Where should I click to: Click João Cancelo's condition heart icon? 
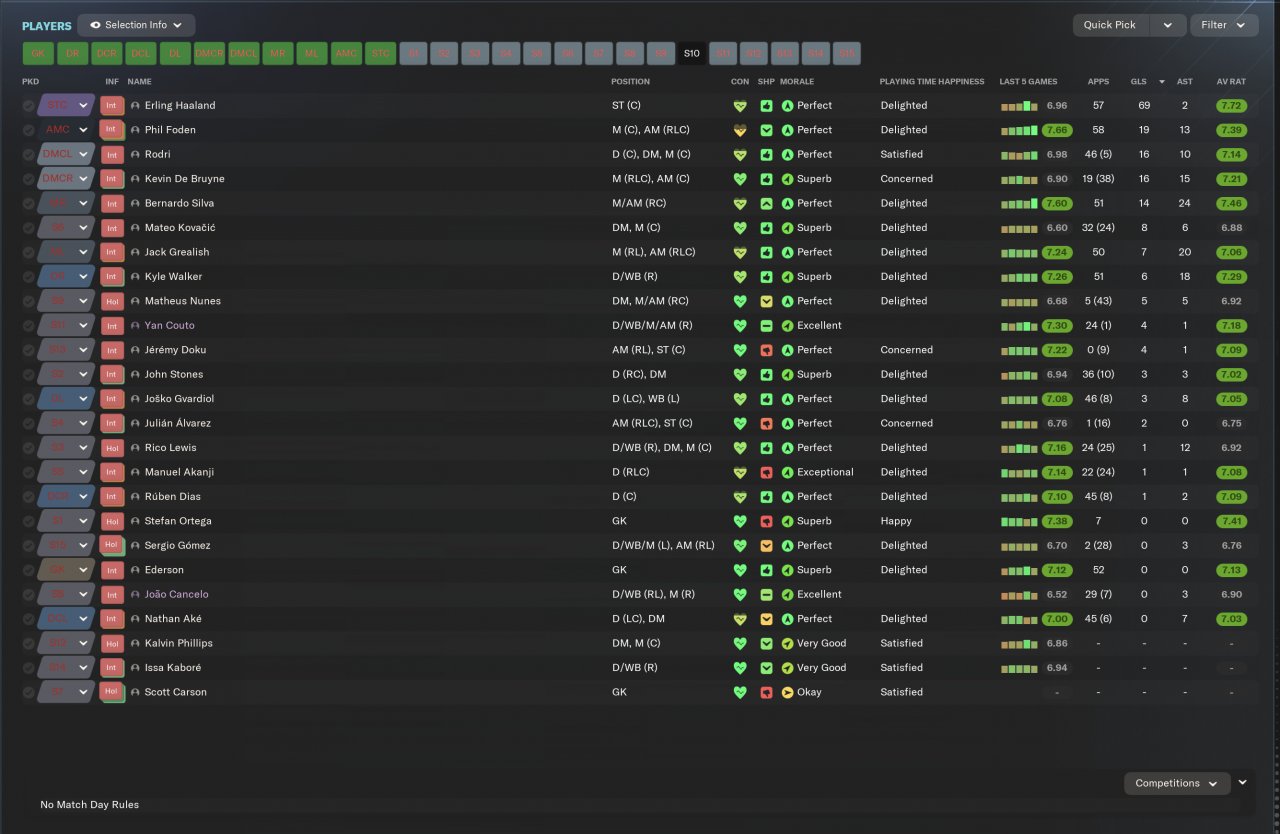[x=740, y=594]
